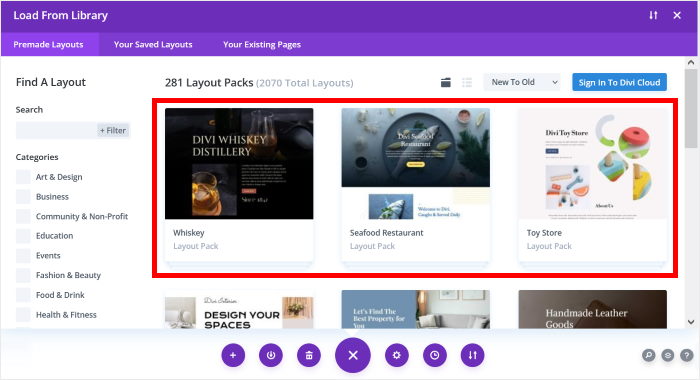Check the Health & Fitness category
700x380 pixels.
pos(23,314)
